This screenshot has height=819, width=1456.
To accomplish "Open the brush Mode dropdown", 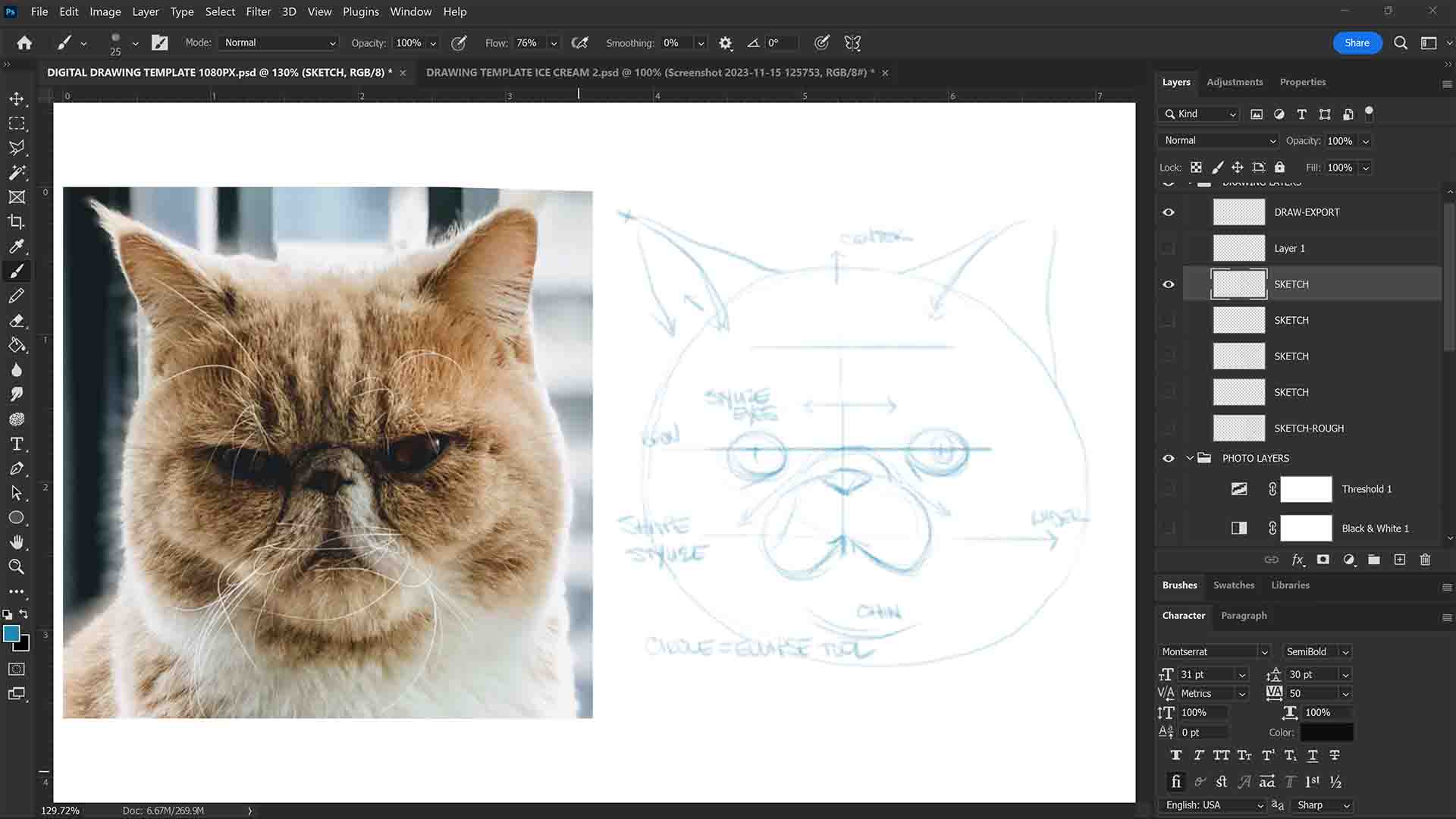I will pyautogui.click(x=279, y=43).
